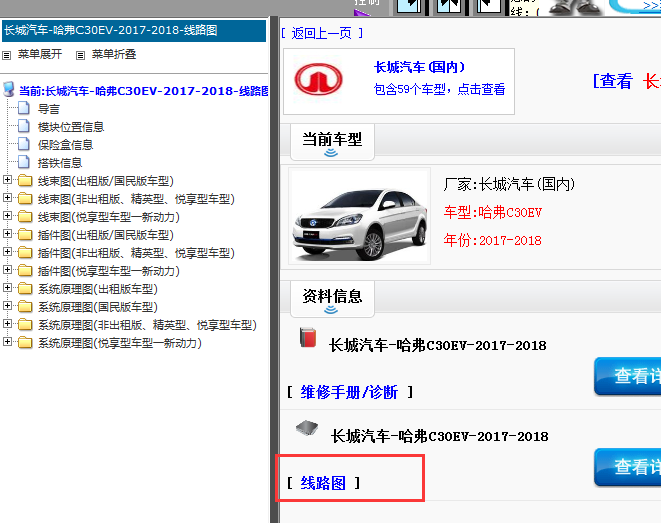The height and width of the screenshot is (523, 661).
Task: Click the white Haval C30EV car thumbnail
Action: coord(360,216)
